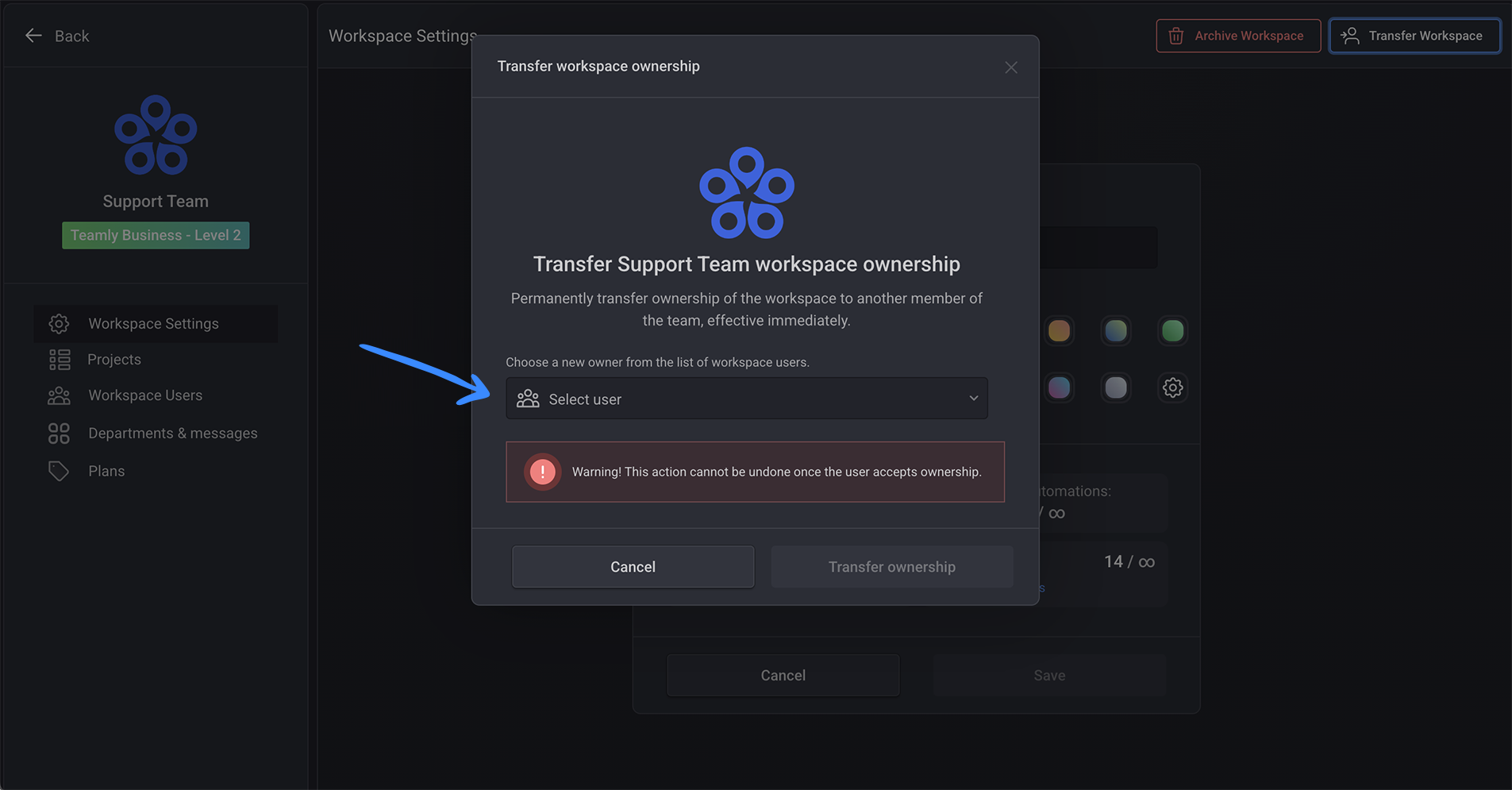This screenshot has height=790, width=1512.
Task: Select the green color swatch
Action: coord(1173,330)
